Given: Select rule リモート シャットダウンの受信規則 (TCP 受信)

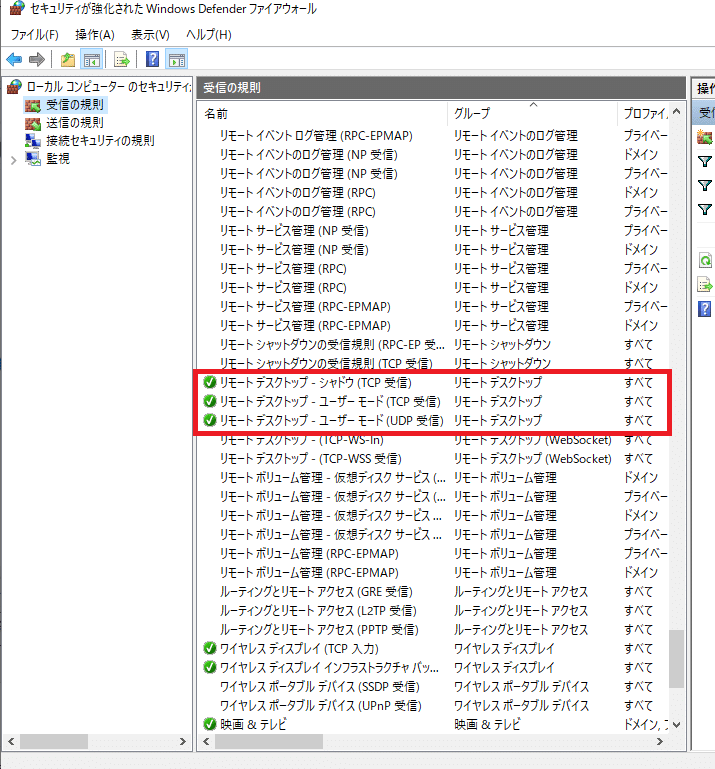Looking at the screenshot, I should click(326, 363).
